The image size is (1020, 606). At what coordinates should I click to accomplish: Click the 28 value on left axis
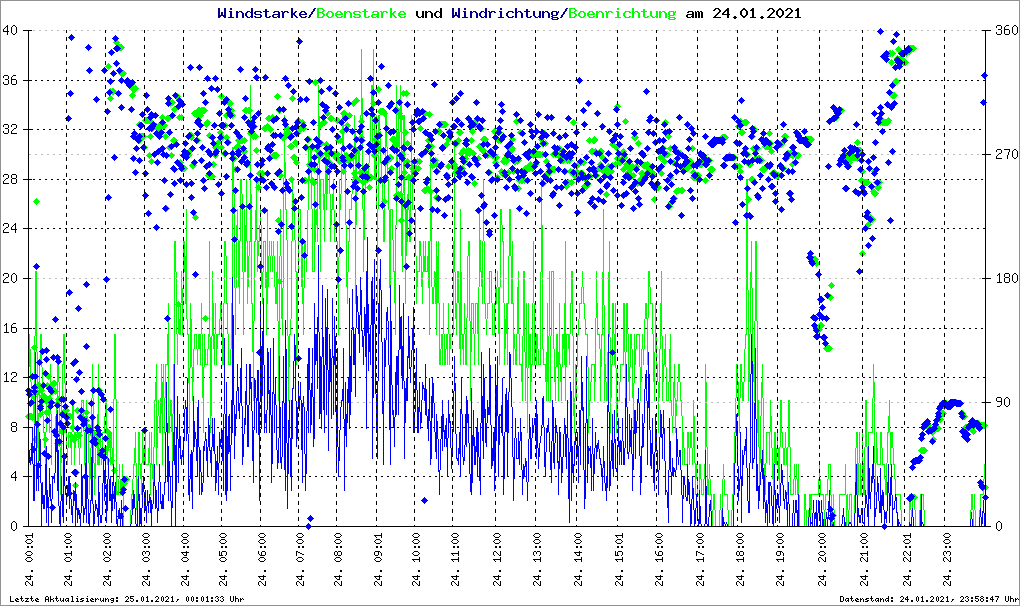tap(11, 180)
